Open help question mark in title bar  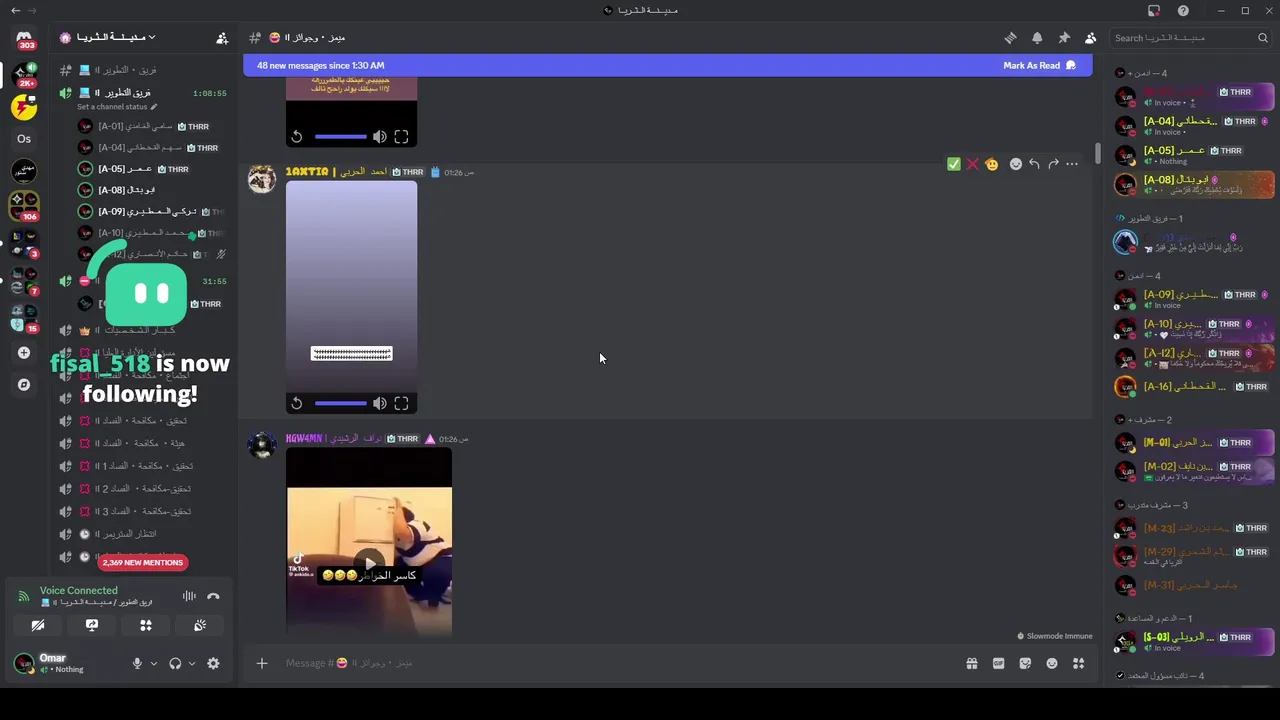pyautogui.click(x=1183, y=11)
